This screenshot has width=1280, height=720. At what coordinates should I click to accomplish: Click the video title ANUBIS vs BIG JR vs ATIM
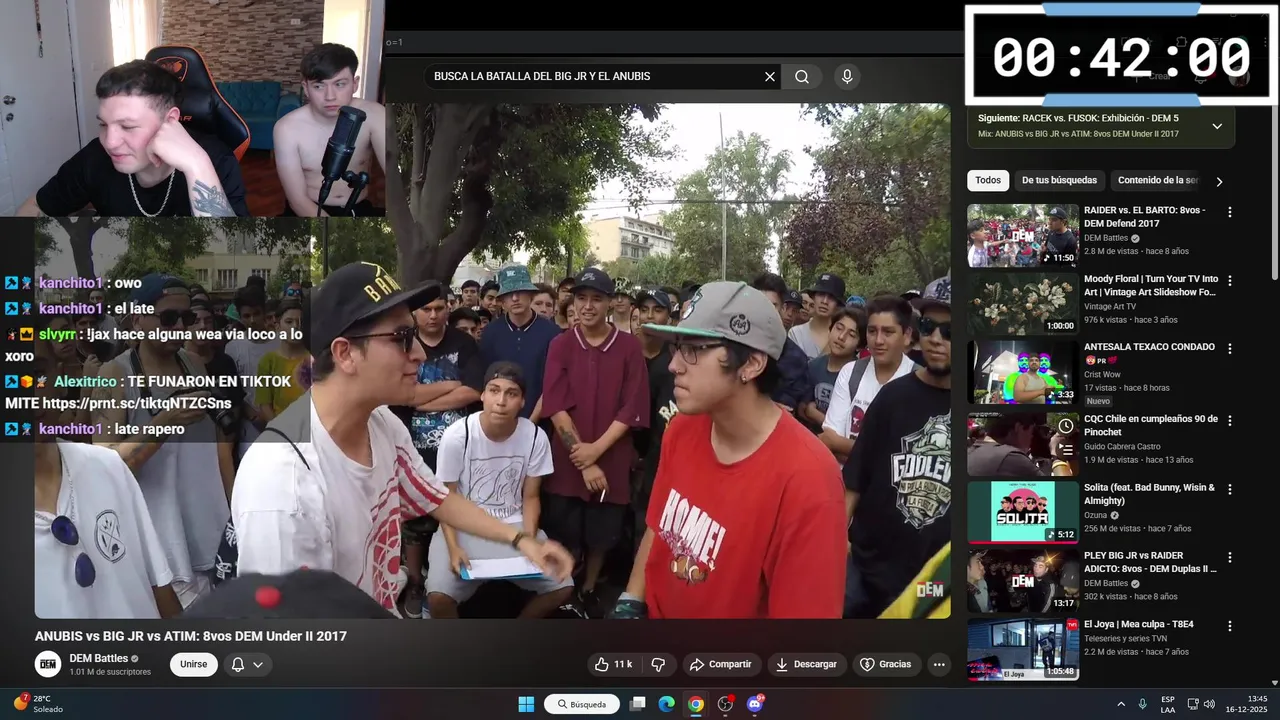tap(191, 636)
